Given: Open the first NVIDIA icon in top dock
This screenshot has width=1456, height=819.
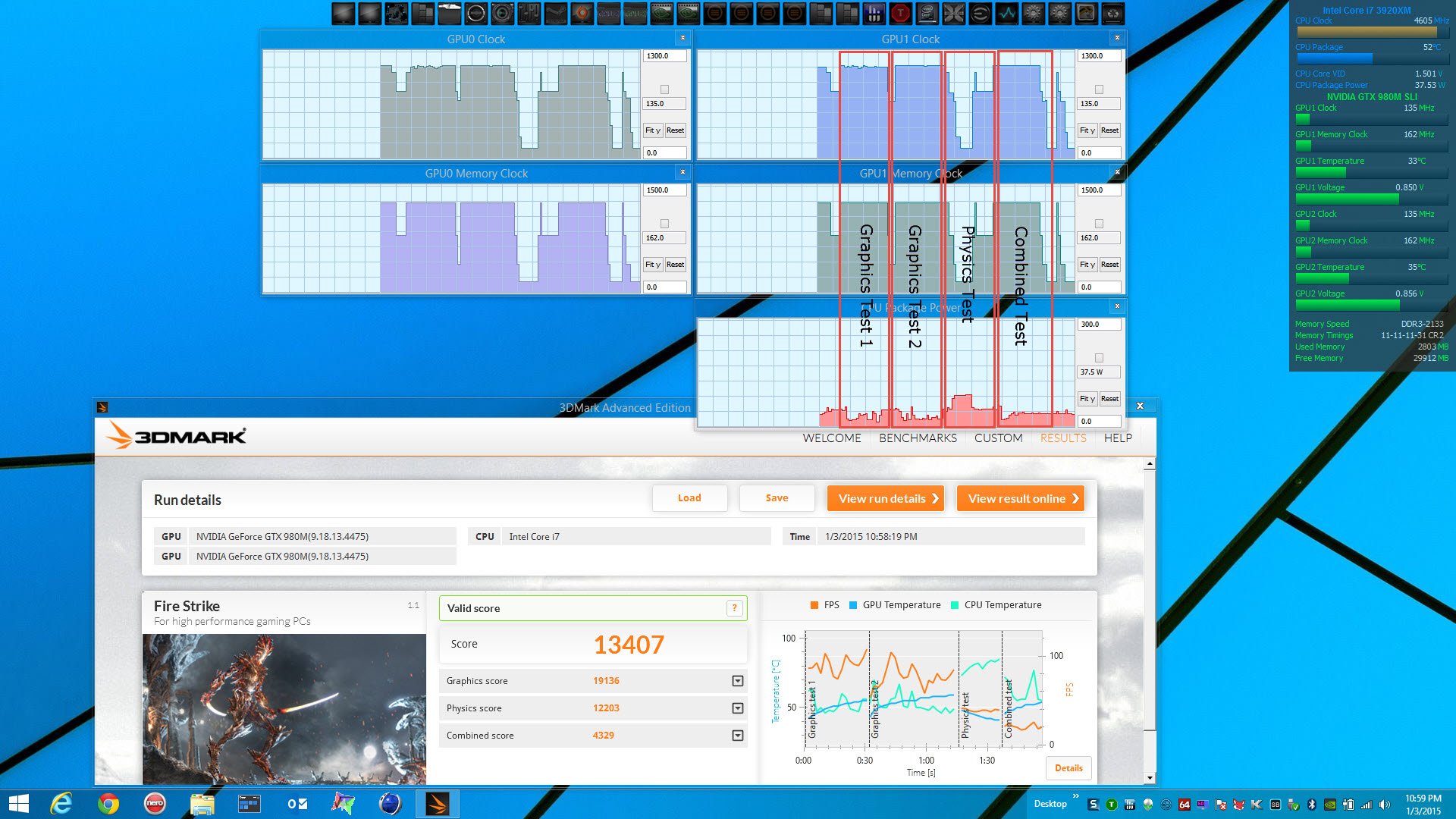Looking at the screenshot, I should point(661,13).
